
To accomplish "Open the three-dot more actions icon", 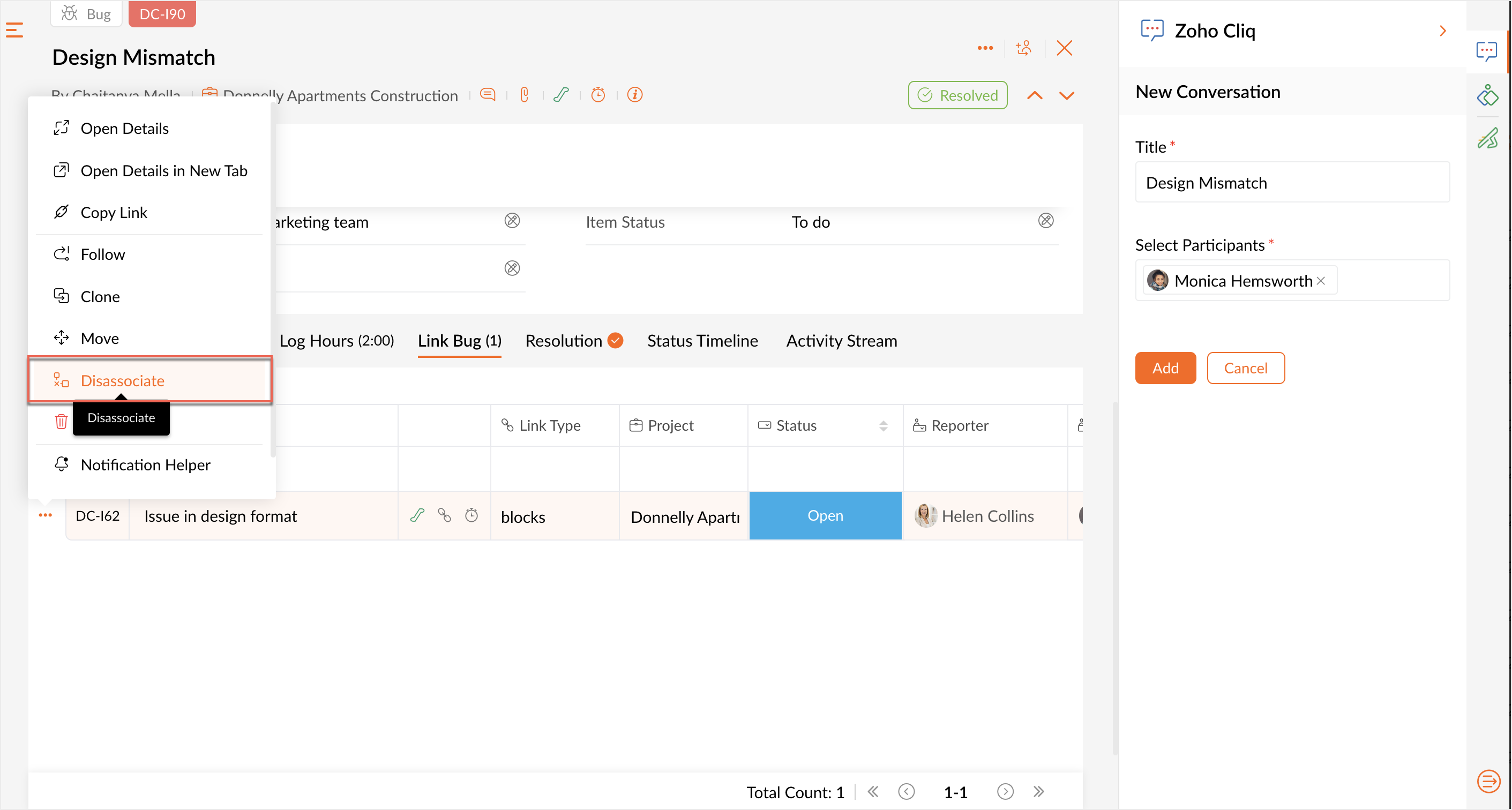I will point(985,48).
